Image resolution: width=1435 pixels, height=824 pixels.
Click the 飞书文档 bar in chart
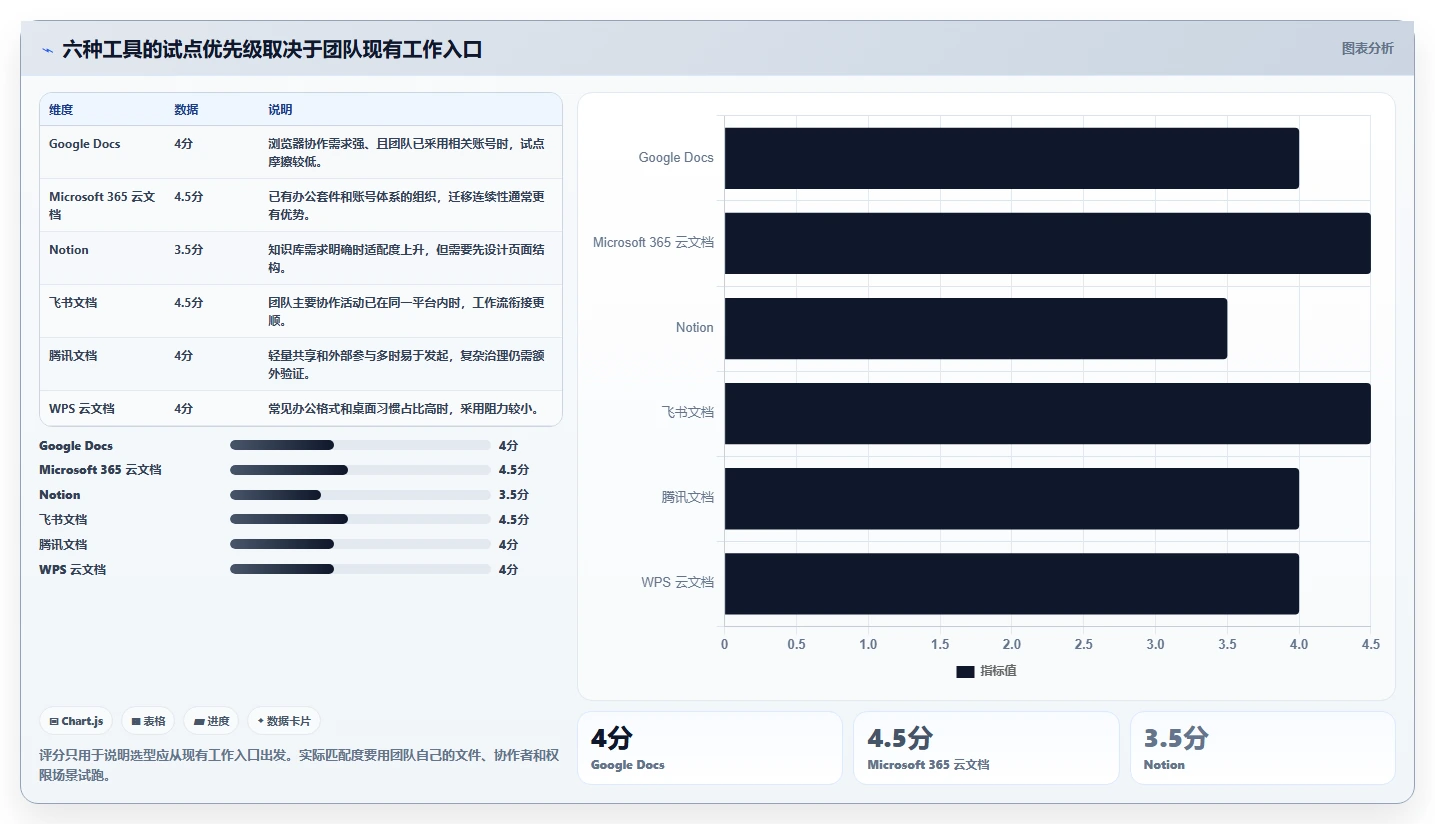pyautogui.click(x=1047, y=413)
